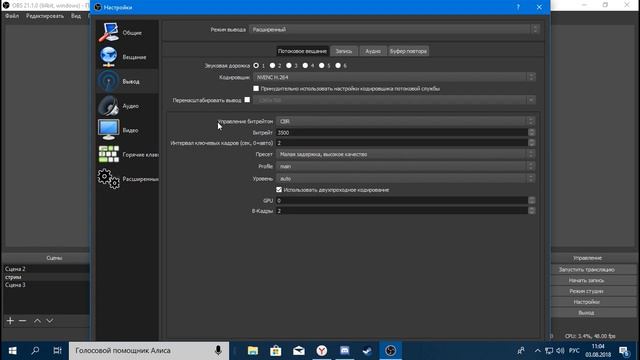Viewport: 640px width, 360px height.
Task: Click Запустить трансляцию in OBS window
Action: (x=587, y=269)
